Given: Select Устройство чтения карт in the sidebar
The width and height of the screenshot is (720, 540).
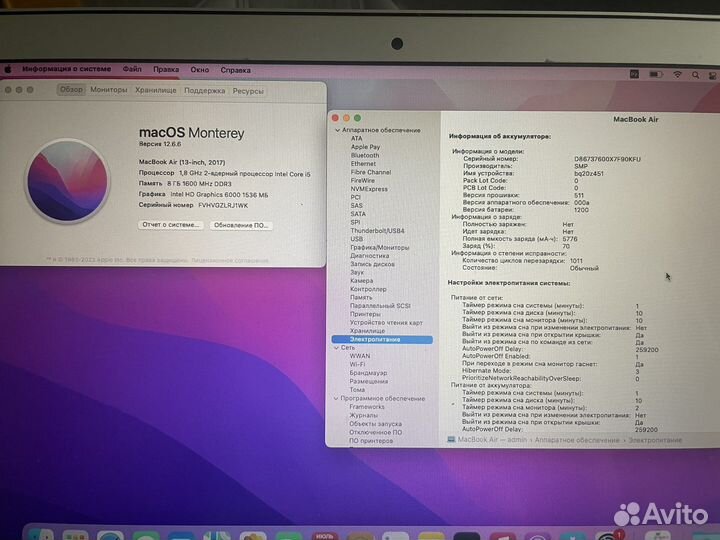Looking at the screenshot, I should pos(386,323).
